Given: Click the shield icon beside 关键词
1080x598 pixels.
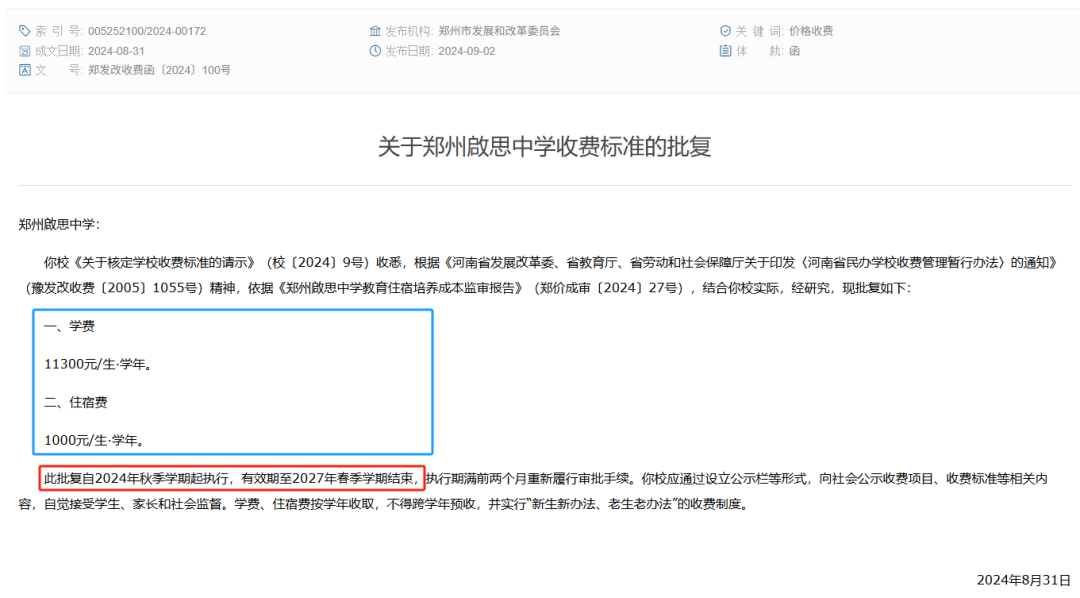Looking at the screenshot, I should (x=725, y=31).
